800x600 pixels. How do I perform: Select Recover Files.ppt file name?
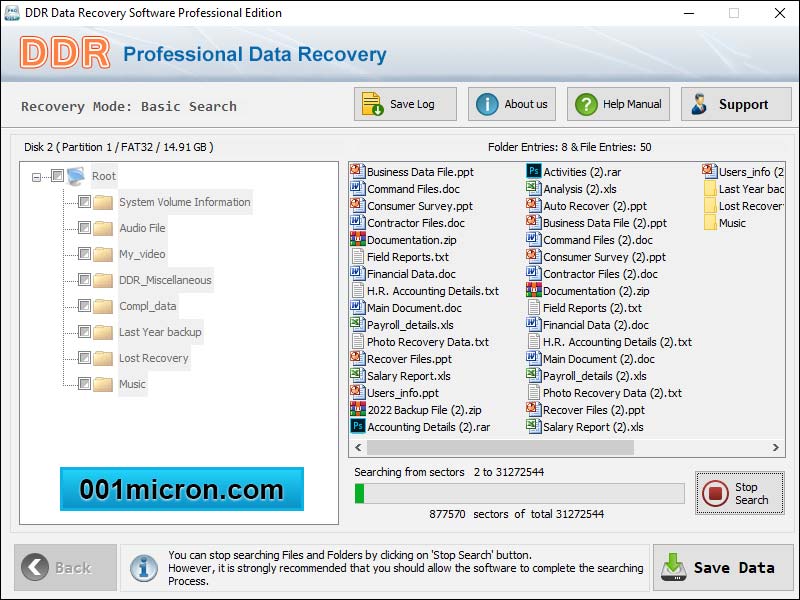pos(409,359)
